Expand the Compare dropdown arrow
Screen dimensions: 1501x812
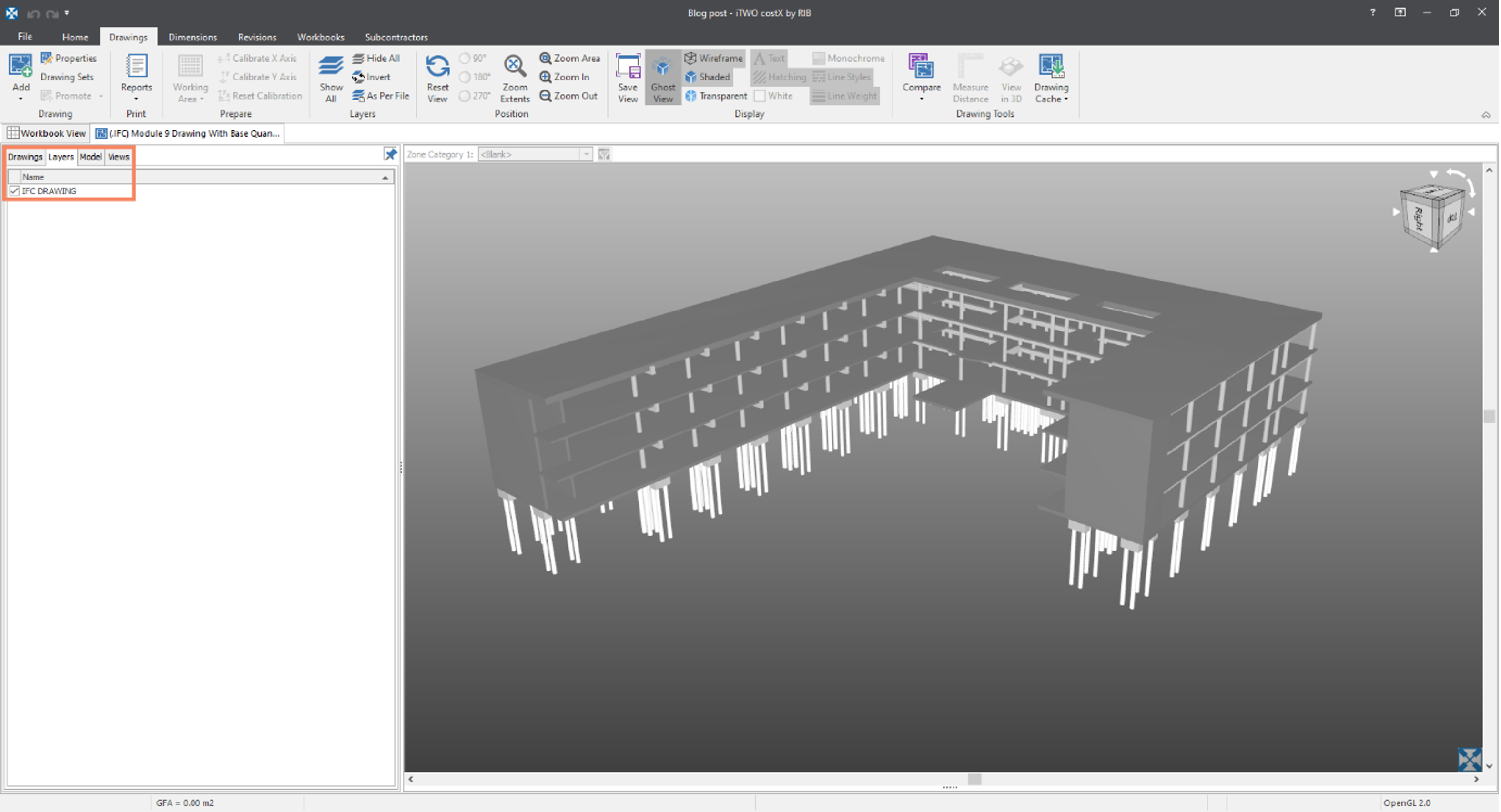point(921,99)
